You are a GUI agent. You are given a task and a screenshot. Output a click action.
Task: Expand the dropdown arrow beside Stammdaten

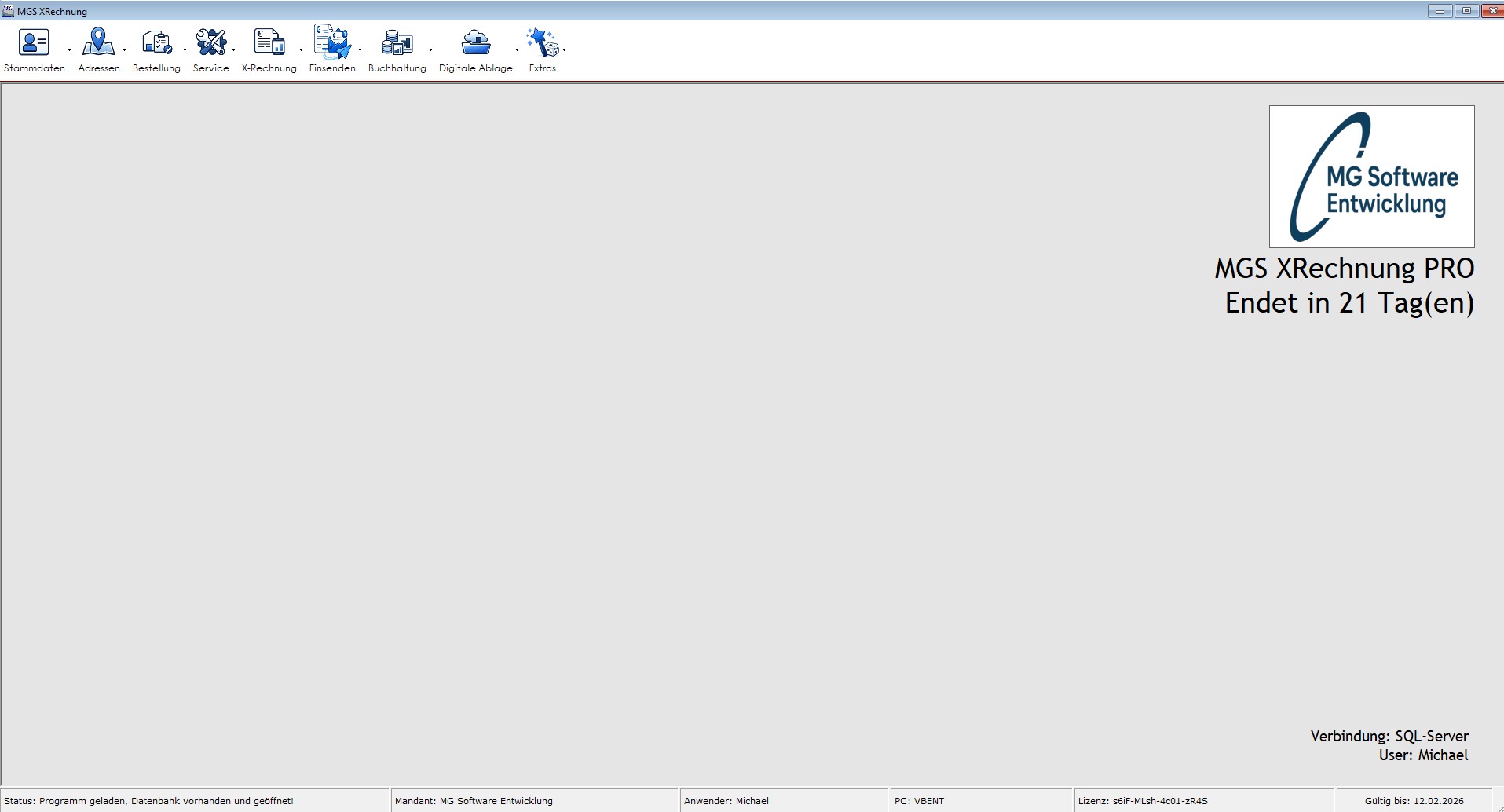click(x=69, y=49)
